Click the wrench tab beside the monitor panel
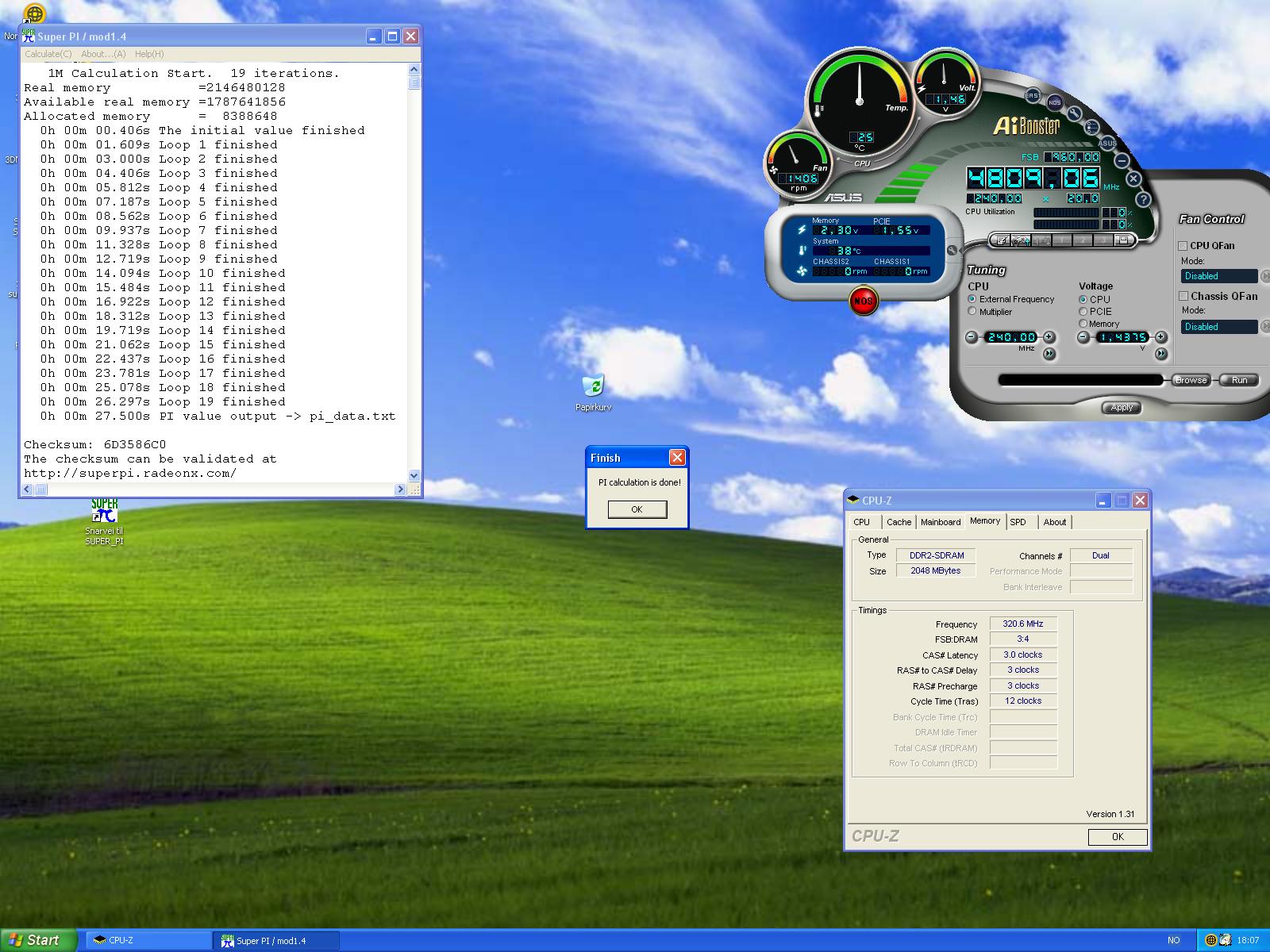 (x=952, y=251)
